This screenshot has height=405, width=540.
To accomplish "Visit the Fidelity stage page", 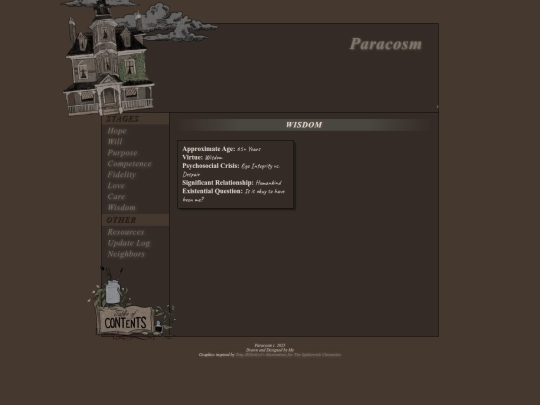I will (122, 175).
